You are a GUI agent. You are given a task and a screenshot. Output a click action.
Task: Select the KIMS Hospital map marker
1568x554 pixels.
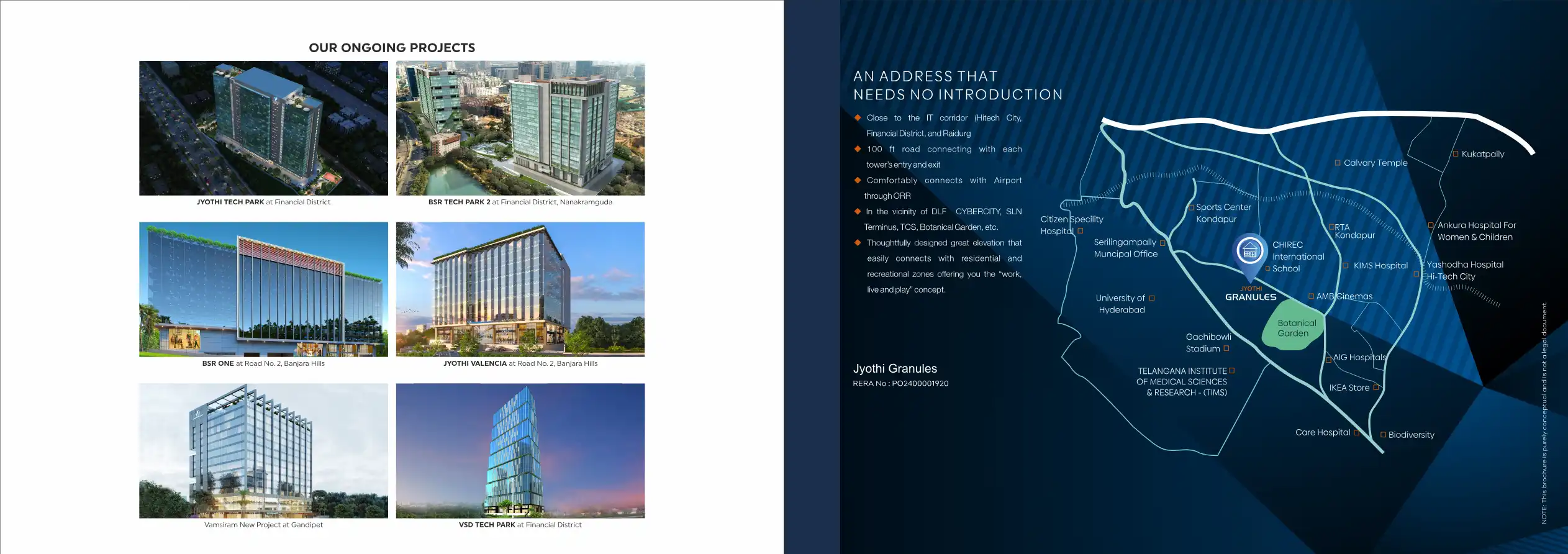pyautogui.click(x=1346, y=266)
